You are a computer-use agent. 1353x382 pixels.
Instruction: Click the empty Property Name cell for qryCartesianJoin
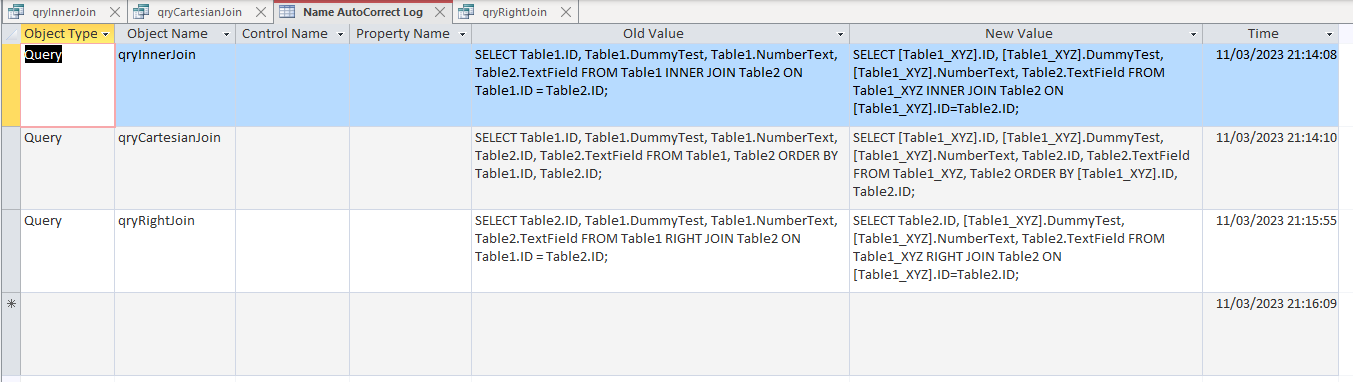pyautogui.click(x=410, y=168)
